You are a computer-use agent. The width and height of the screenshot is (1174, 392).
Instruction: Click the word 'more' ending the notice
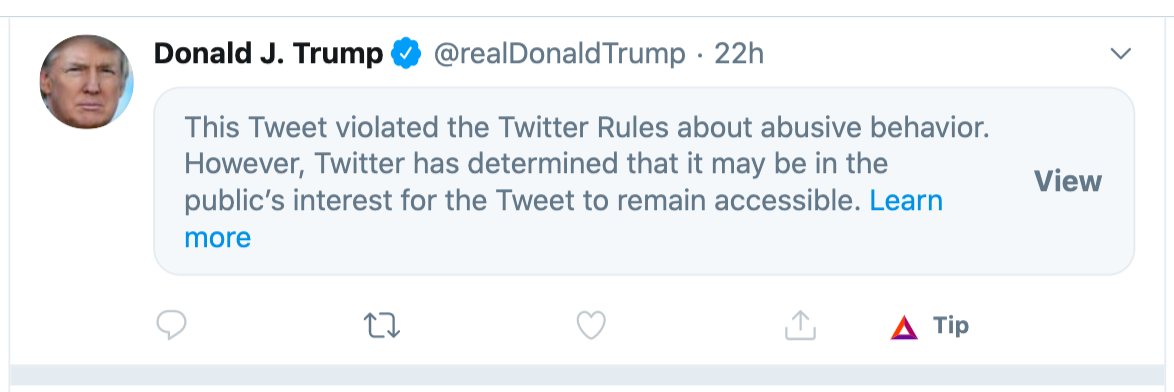217,238
